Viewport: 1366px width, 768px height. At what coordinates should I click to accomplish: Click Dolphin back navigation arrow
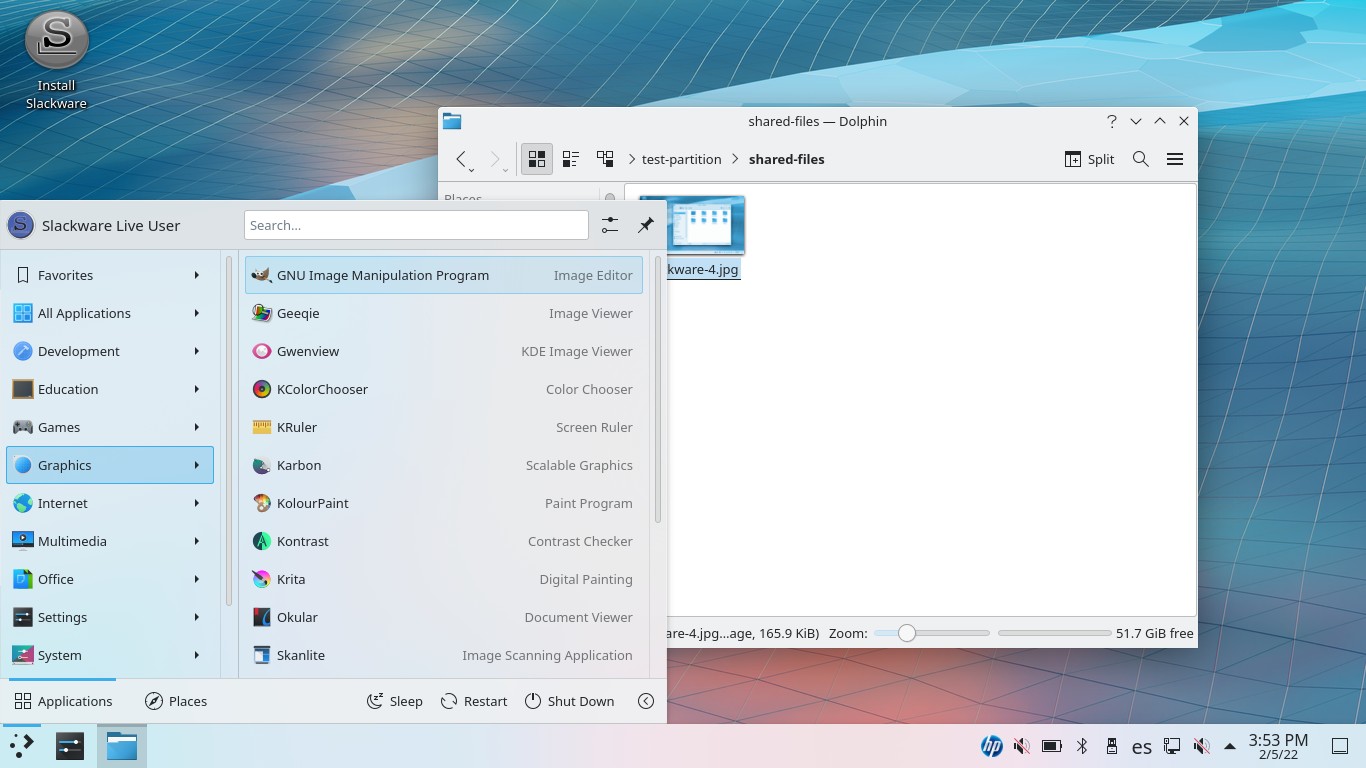[462, 159]
